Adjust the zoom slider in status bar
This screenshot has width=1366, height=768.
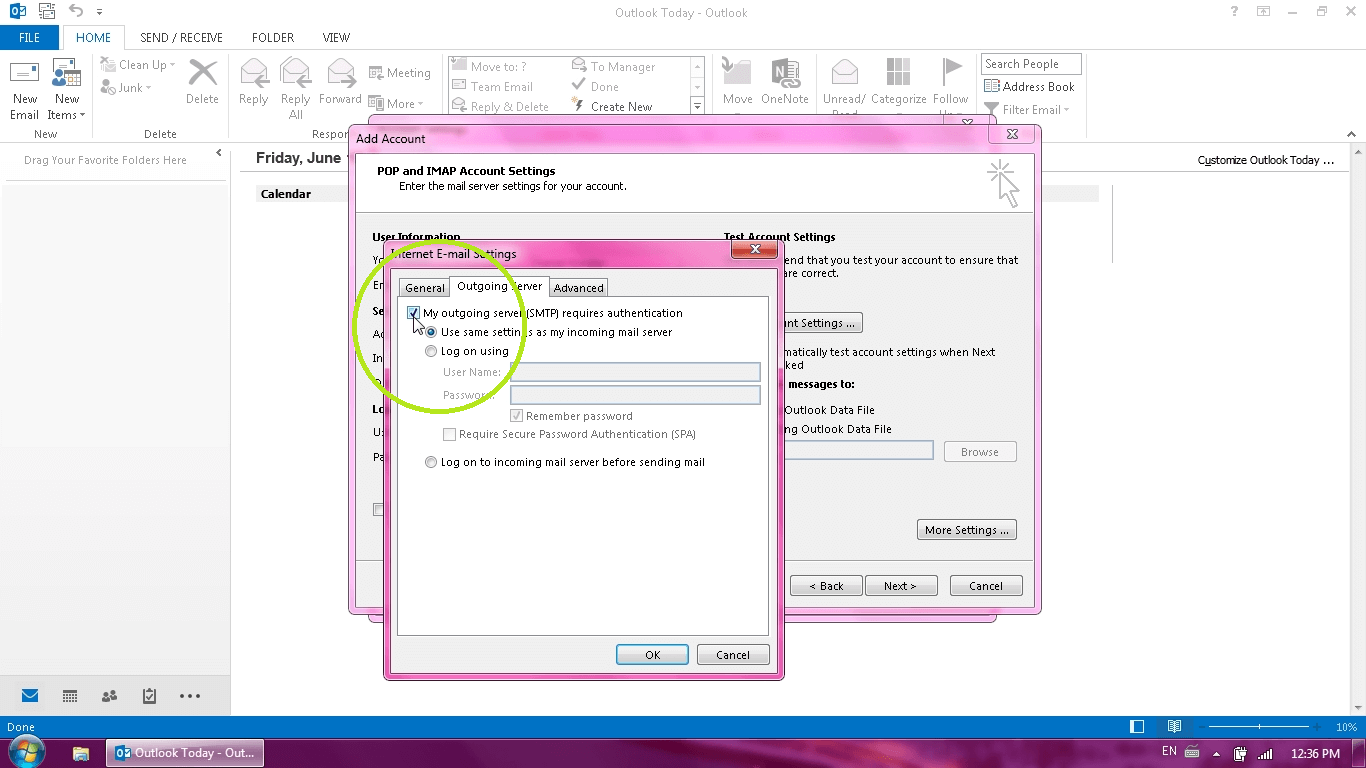coord(1259,727)
